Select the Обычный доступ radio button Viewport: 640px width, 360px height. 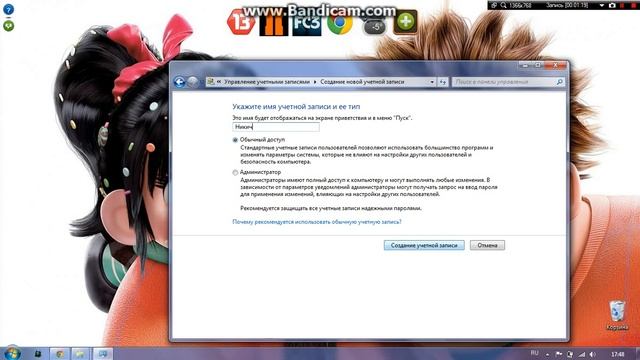pyautogui.click(x=235, y=140)
